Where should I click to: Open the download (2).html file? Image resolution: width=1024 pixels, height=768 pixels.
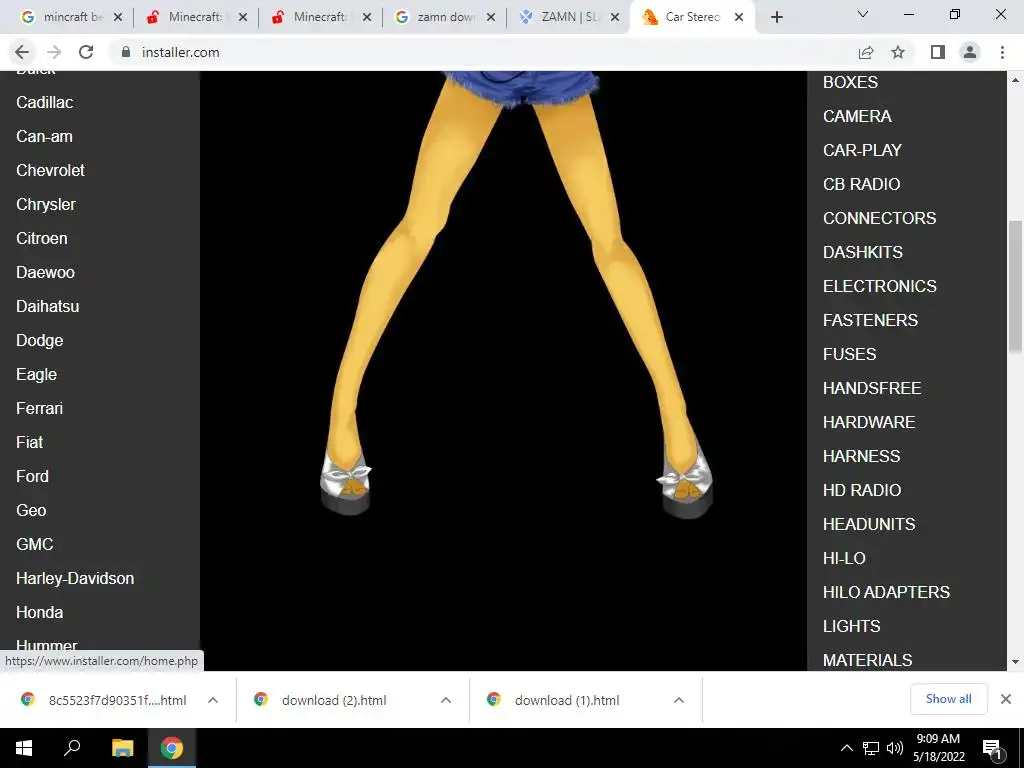(x=334, y=700)
